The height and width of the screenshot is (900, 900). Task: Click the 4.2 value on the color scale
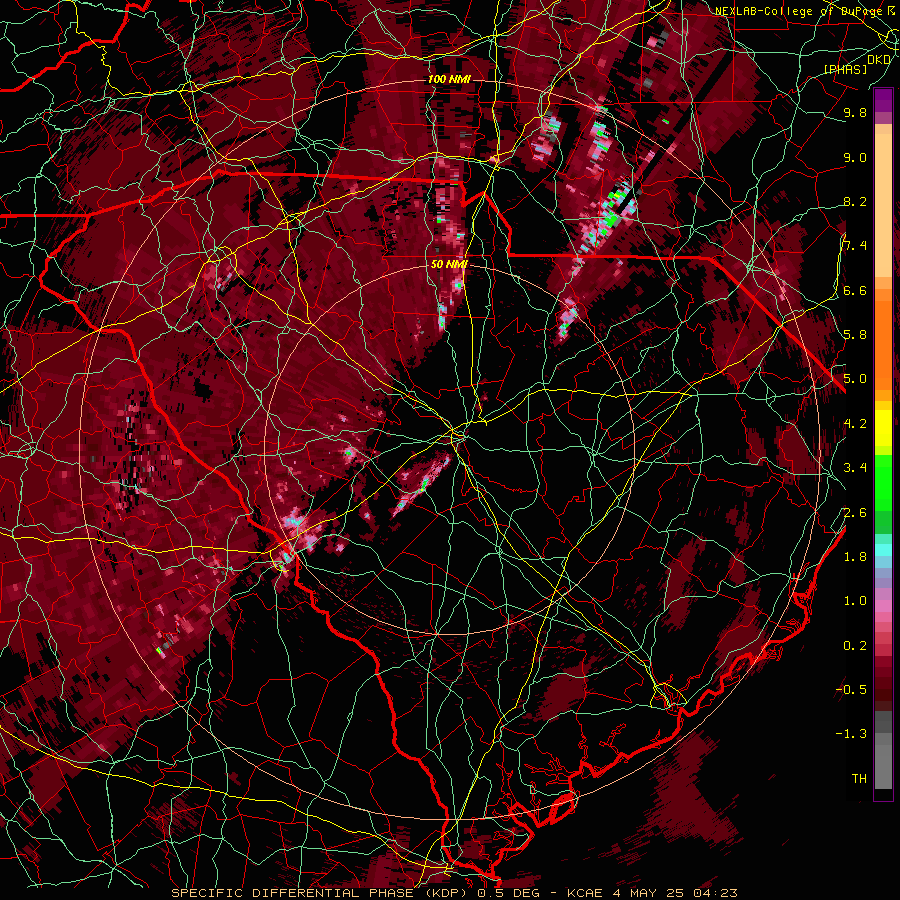coord(855,424)
